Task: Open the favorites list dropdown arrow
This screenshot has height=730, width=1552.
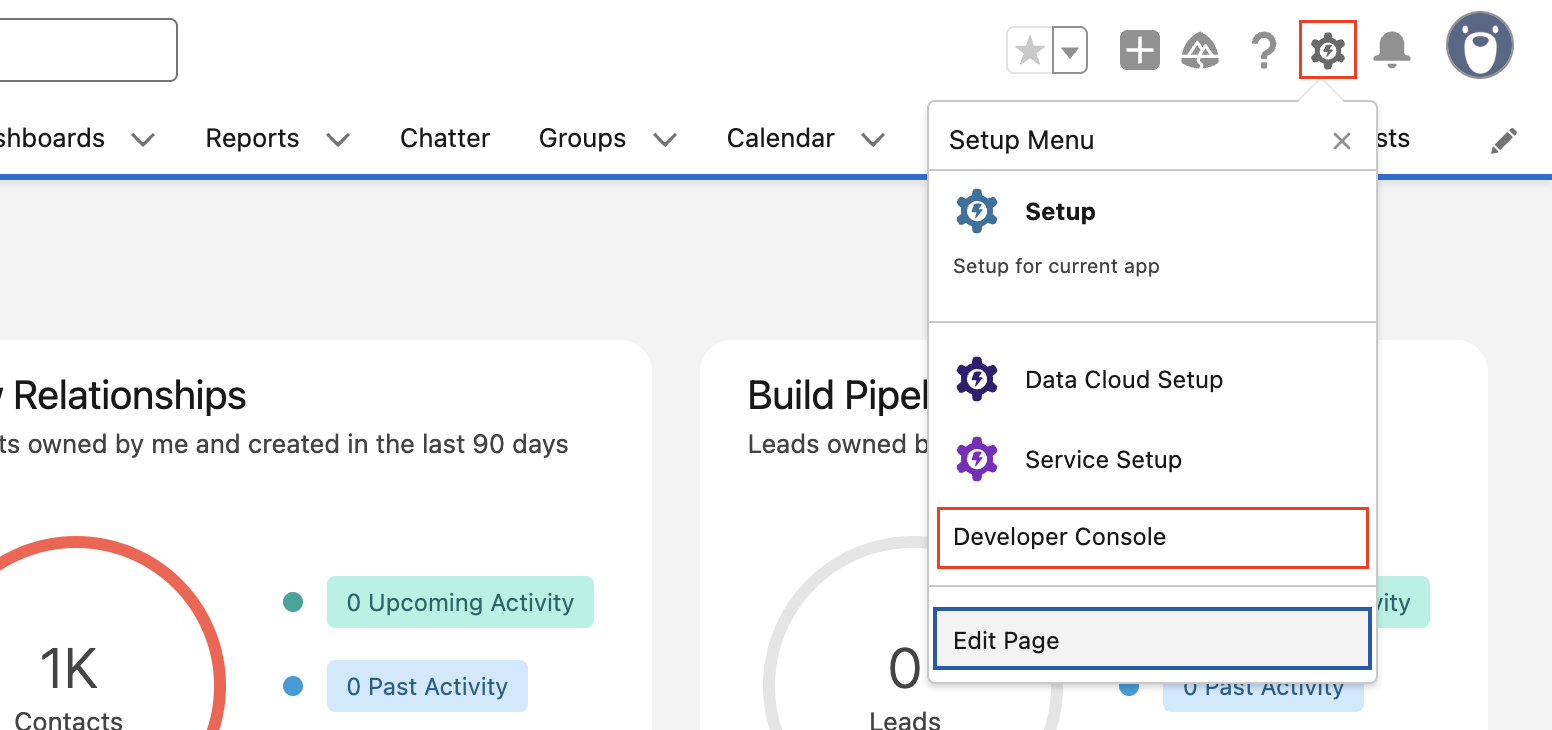Action: [x=1070, y=51]
